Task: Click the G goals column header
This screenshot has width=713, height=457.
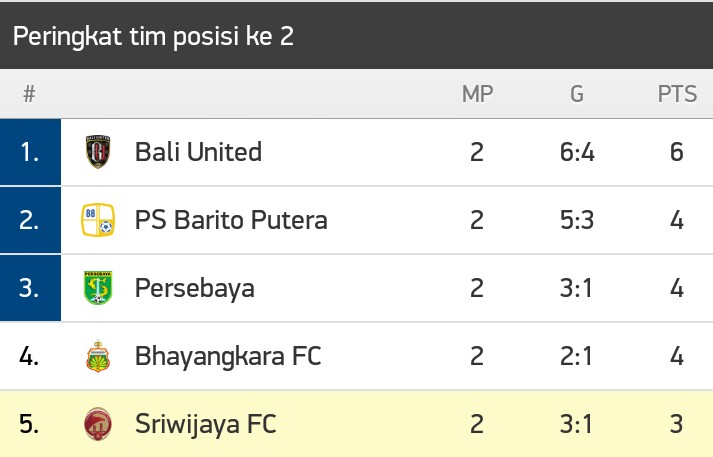Action: (577, 95)
